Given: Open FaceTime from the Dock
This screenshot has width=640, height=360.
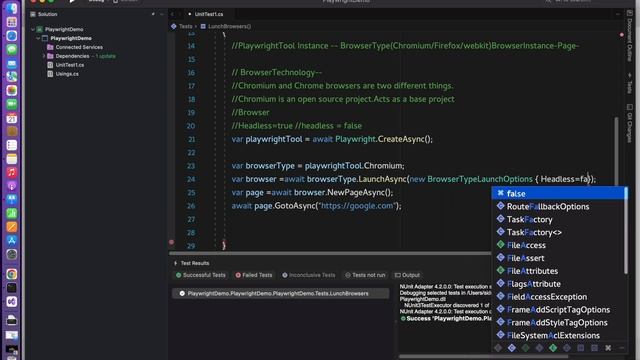Looking at the screenshot, I should 11,104.
